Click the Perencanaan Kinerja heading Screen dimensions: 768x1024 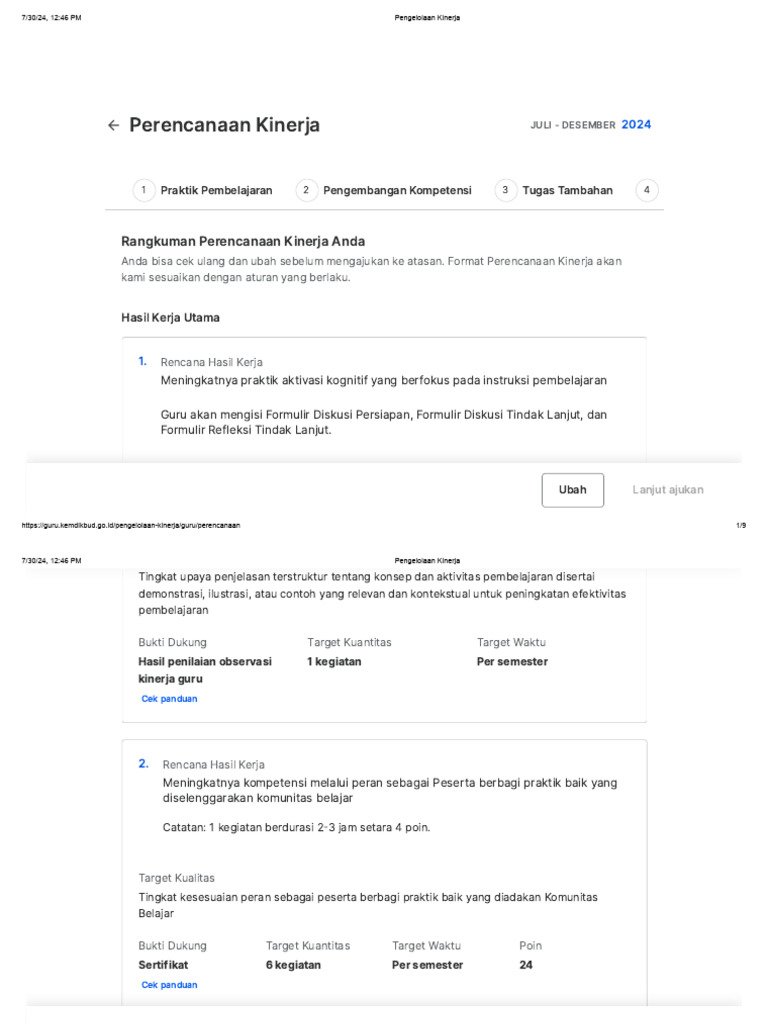(224, 125)
